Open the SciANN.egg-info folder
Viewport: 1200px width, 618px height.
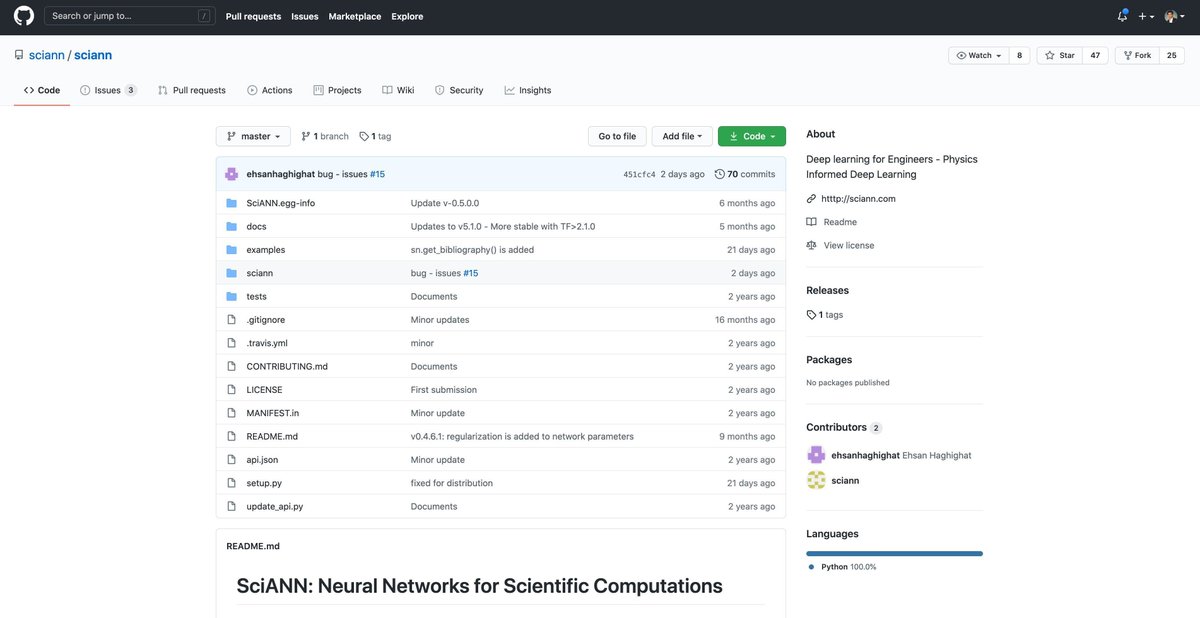pos(281,203)
